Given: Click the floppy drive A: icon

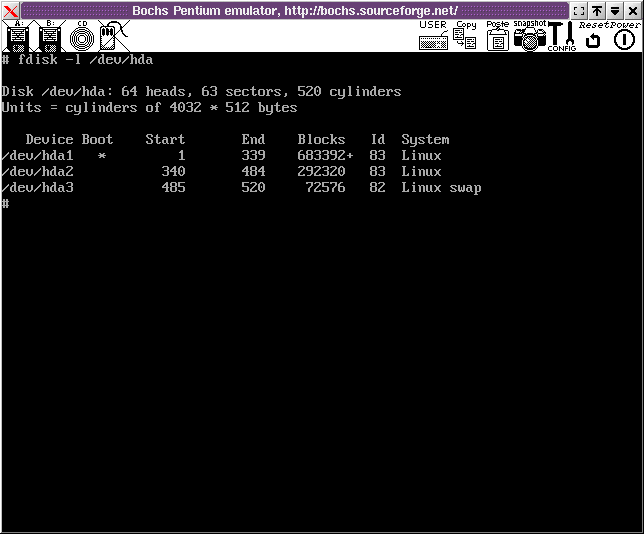Looking at the screenshot, I should tap(16, 37).
